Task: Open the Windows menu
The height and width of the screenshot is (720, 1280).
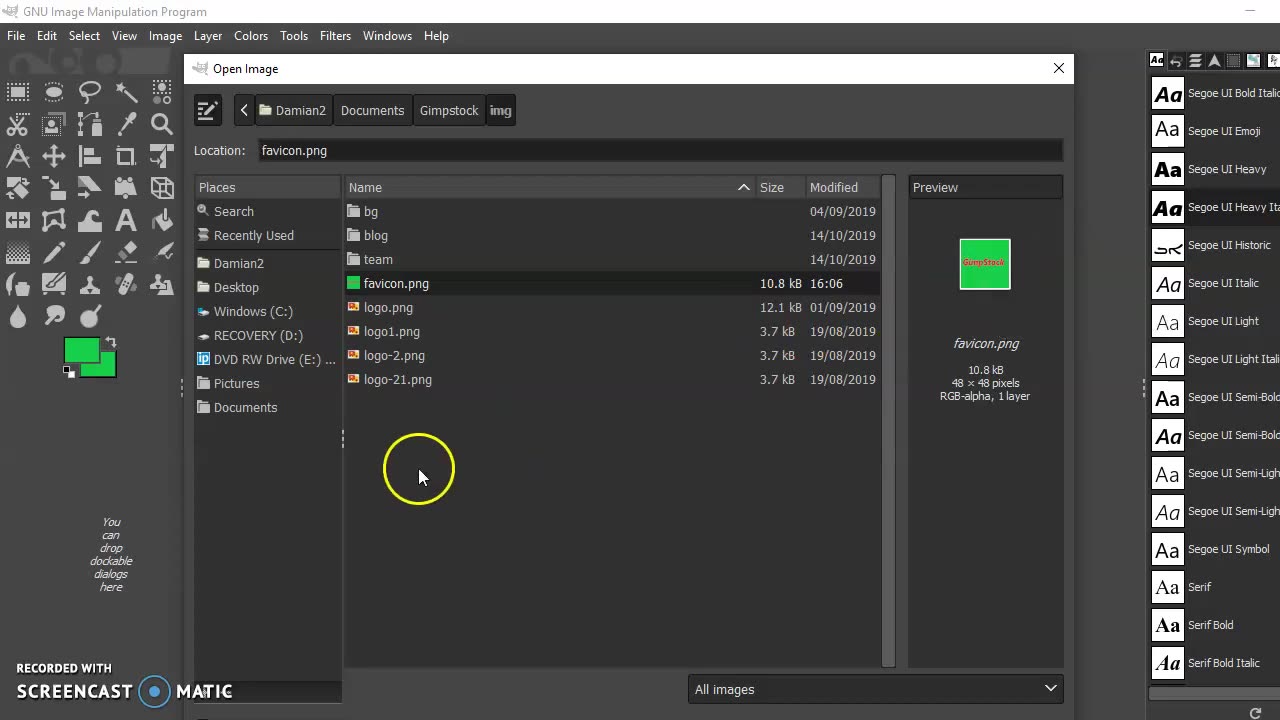Action: coord(387,35)
